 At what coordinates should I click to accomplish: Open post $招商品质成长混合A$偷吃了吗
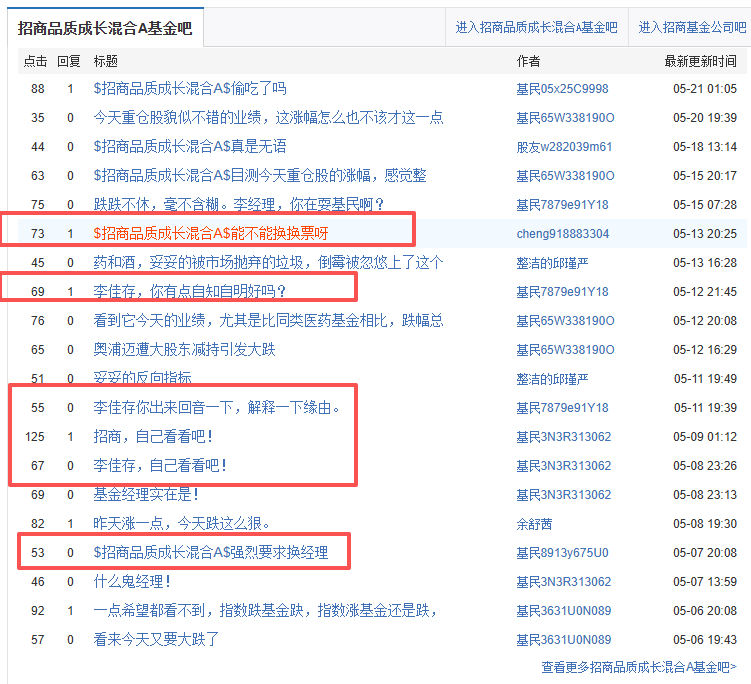(x=190, y=89)
